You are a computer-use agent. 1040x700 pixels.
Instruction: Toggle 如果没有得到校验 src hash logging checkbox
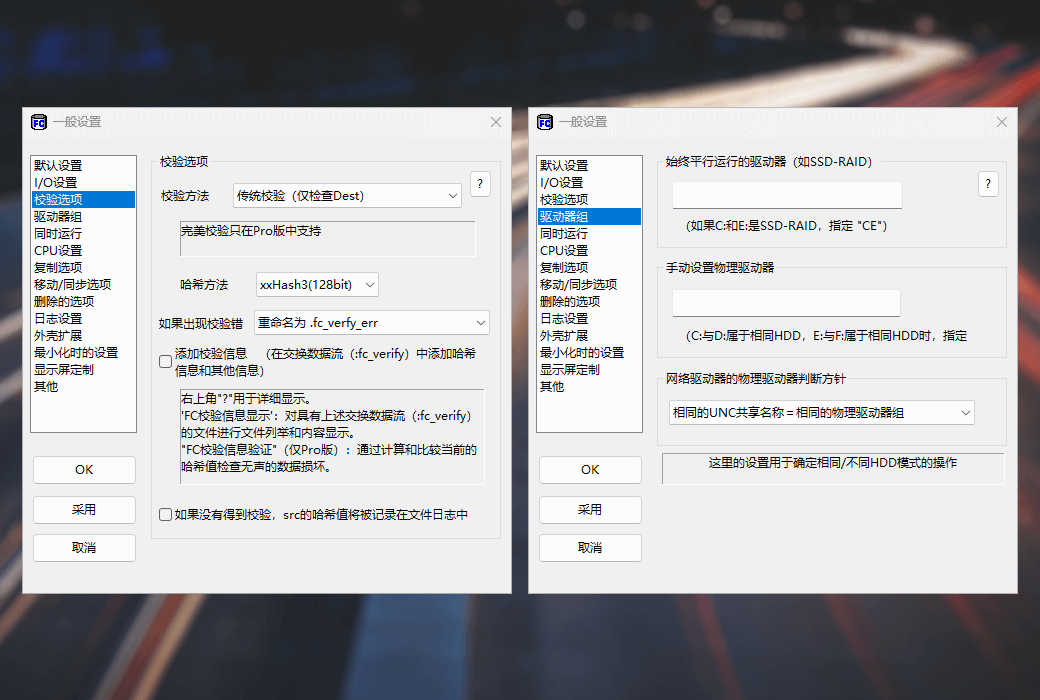click(x=166, y=515)
